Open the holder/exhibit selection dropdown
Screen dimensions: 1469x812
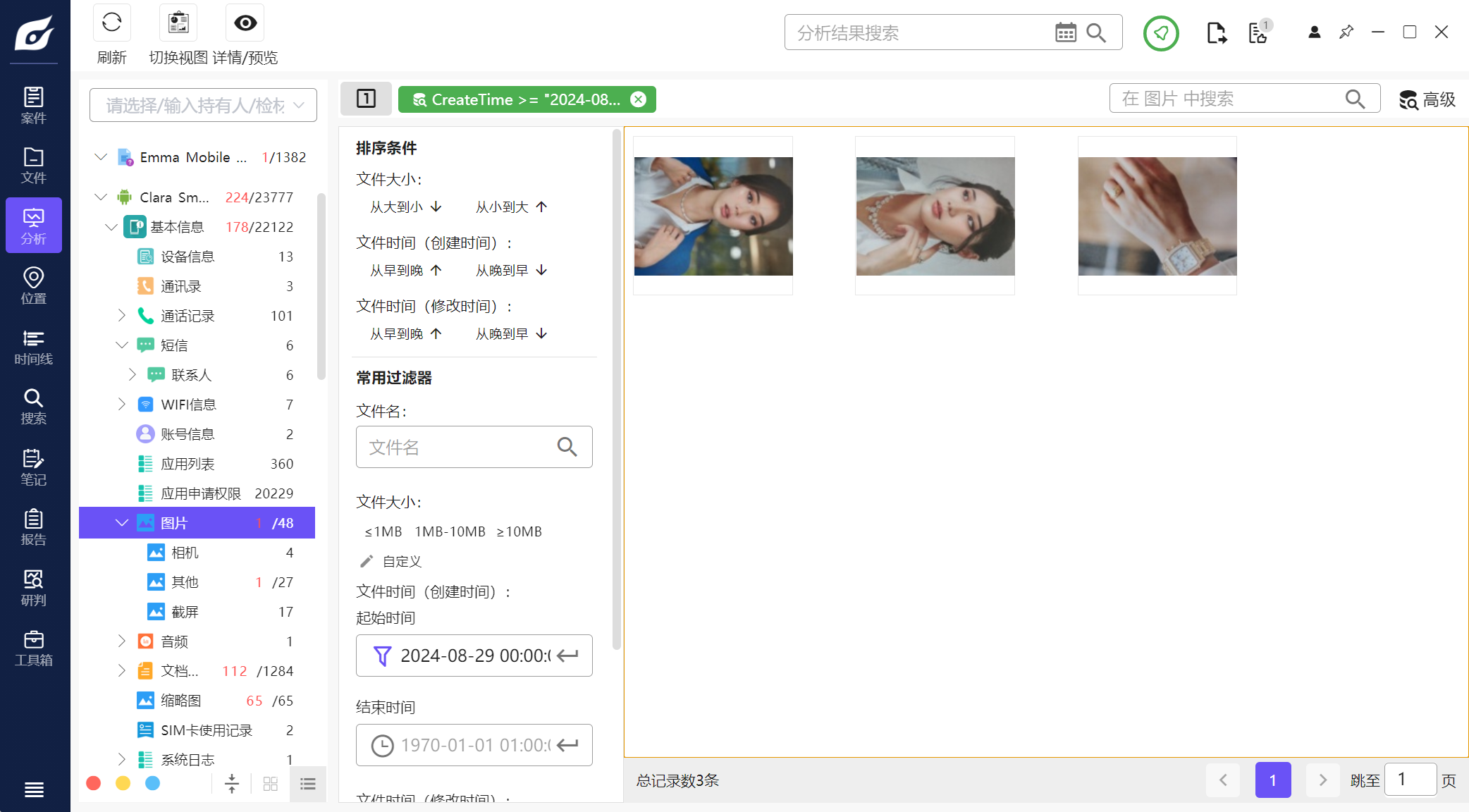[203, 106]
